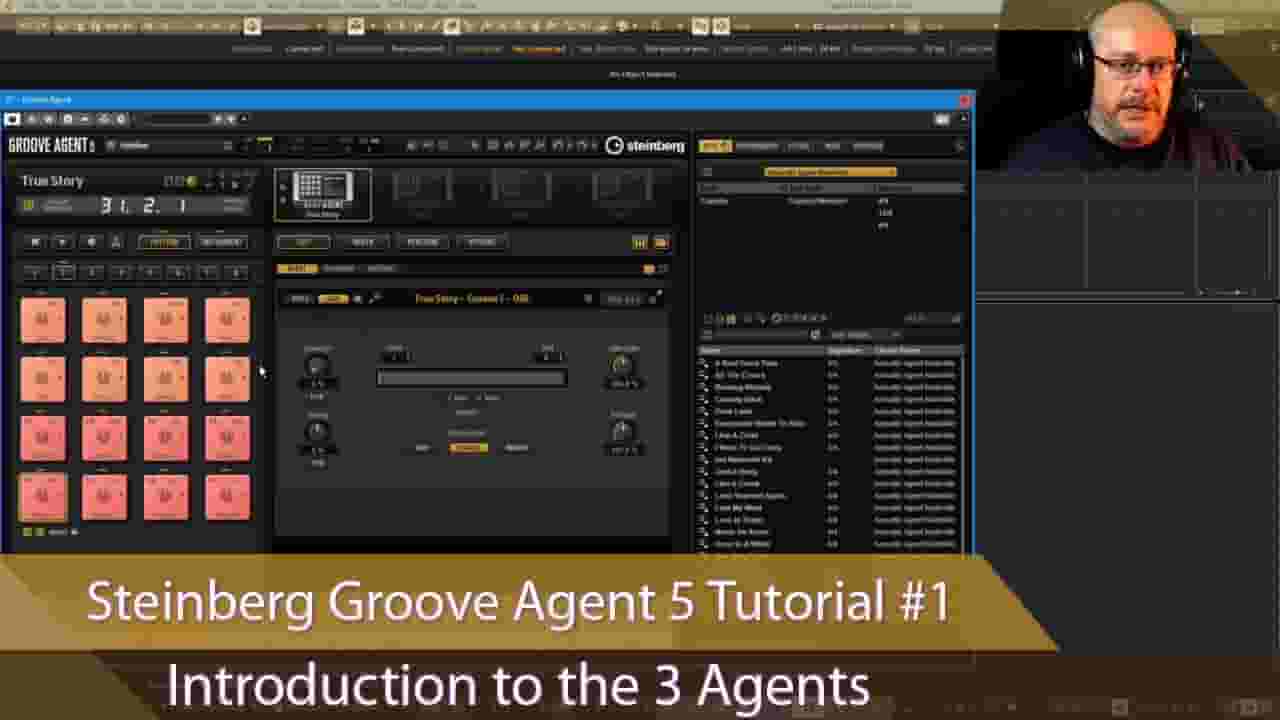Select pad group 8
The image size is (1280, 720).
[x=236, y=272]
